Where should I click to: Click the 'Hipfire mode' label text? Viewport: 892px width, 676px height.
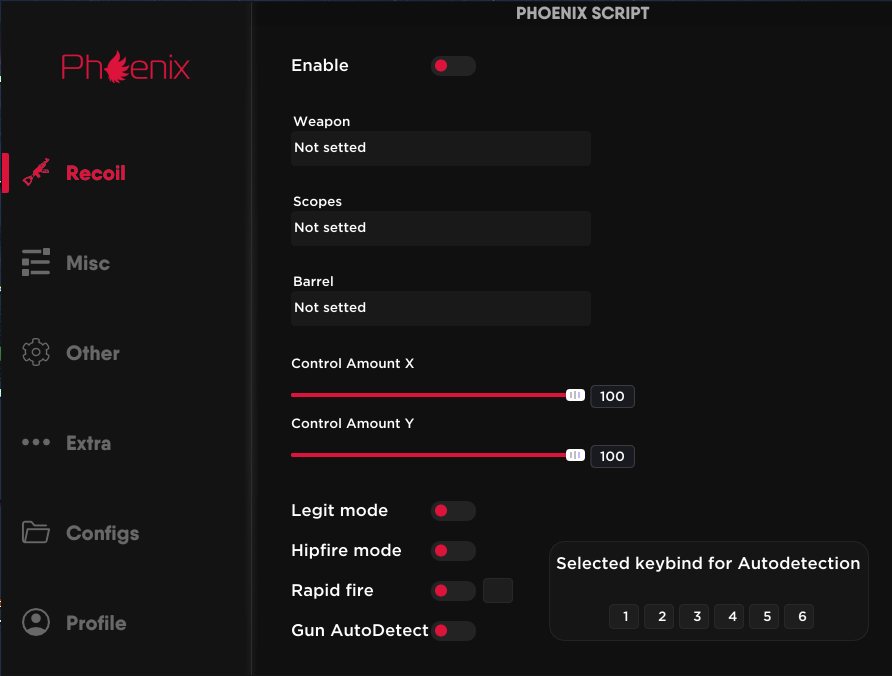point(346,550)
